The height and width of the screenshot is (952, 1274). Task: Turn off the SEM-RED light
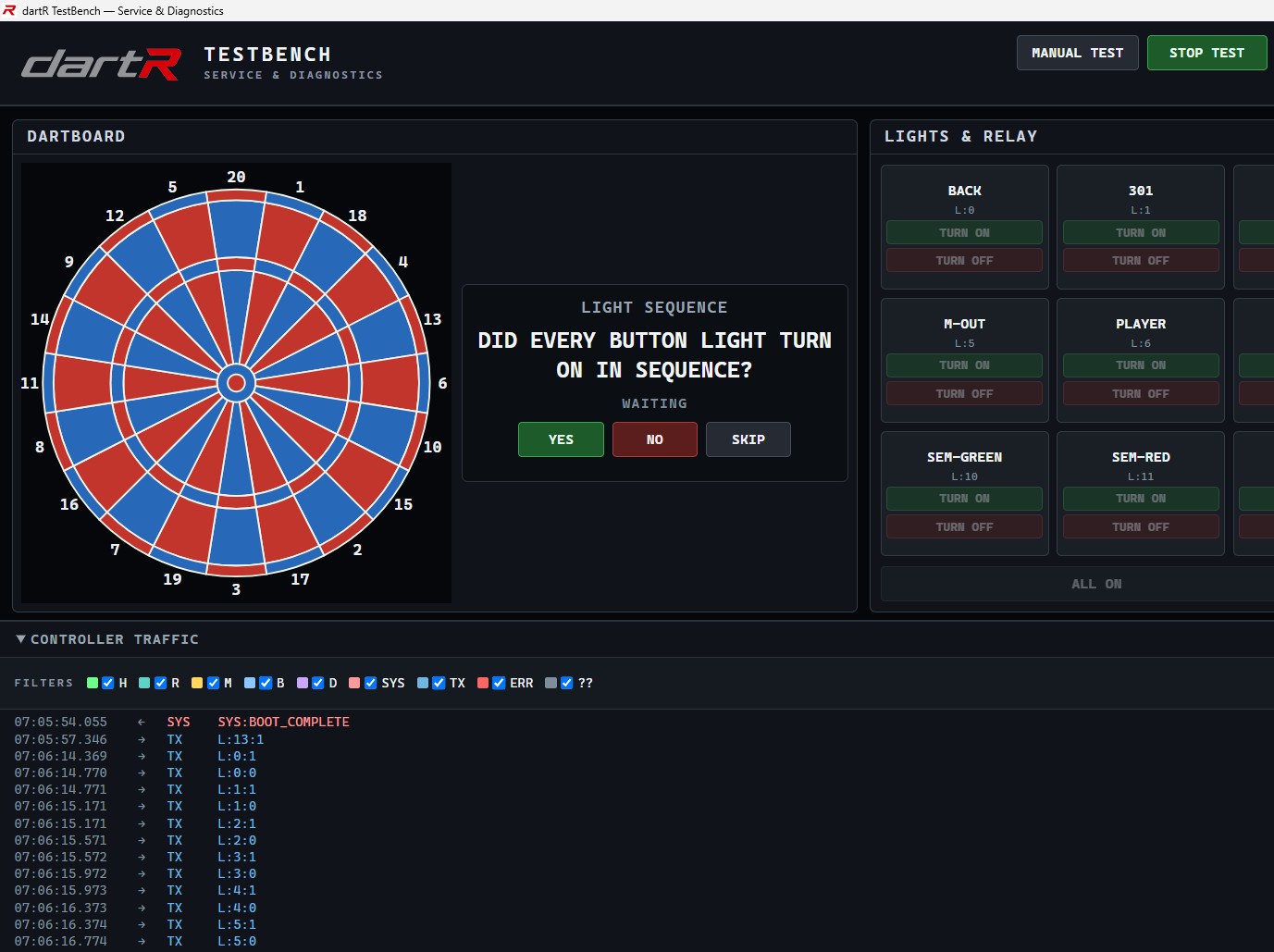[1141, 527]
